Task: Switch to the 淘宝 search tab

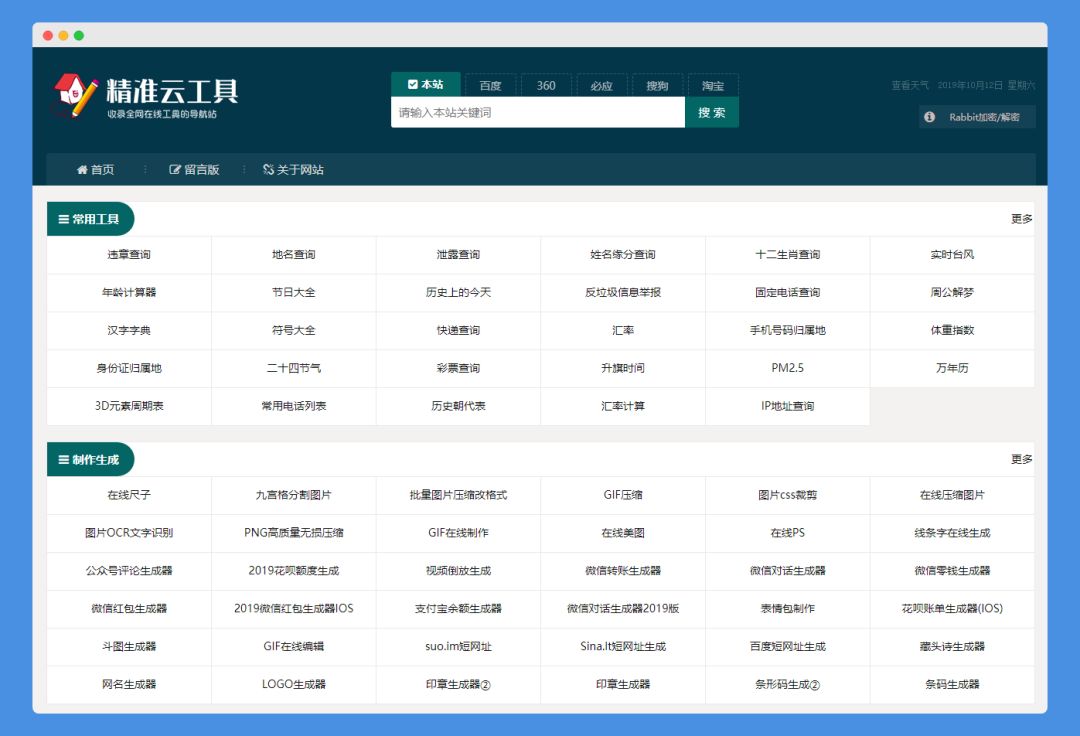Action: [712, 85]
